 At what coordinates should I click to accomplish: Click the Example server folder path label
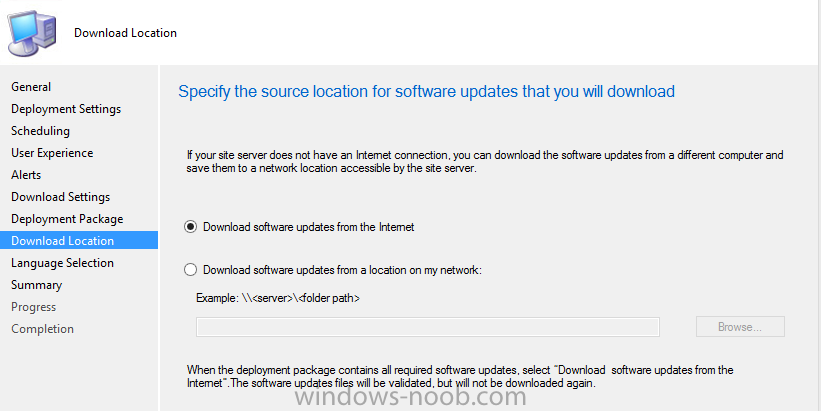point(278,298)
